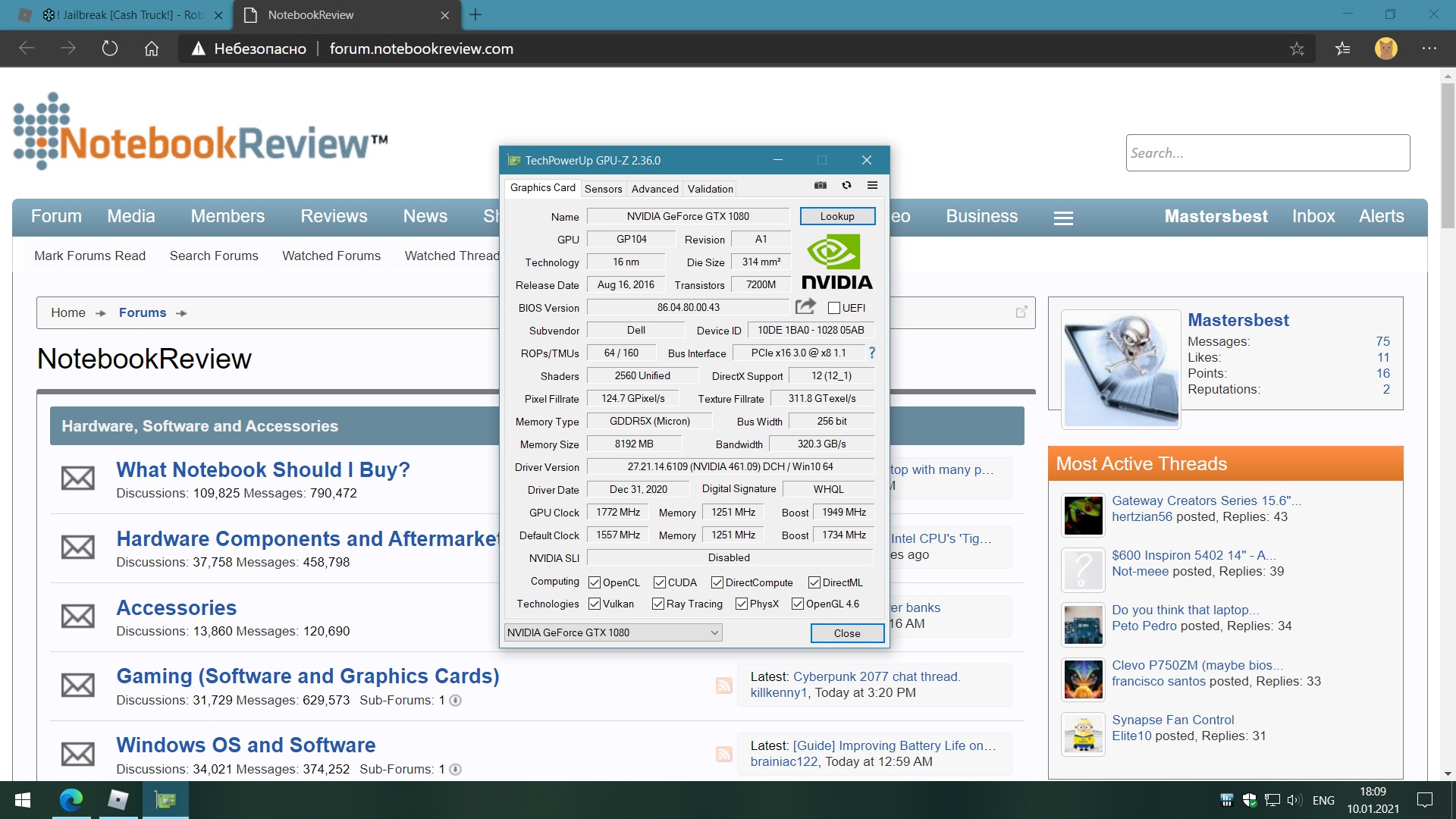Click the GPU-Z Close button
Viewport: 1456px width, 819px height.
(x=847, y=633)
